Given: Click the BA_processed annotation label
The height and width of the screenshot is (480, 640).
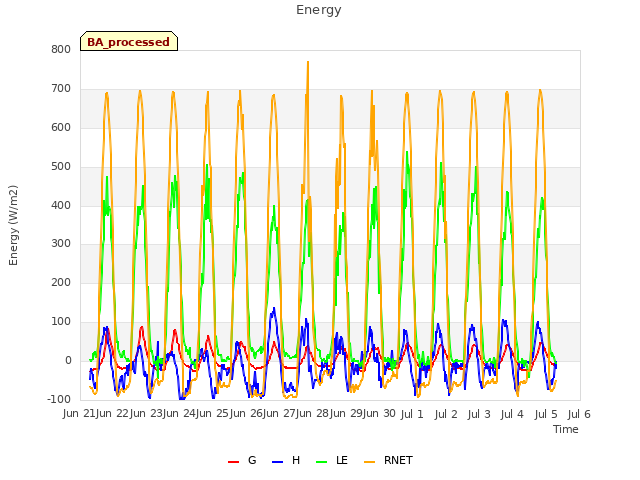Looking at the screenshot, I should click(x=129, y=41).
